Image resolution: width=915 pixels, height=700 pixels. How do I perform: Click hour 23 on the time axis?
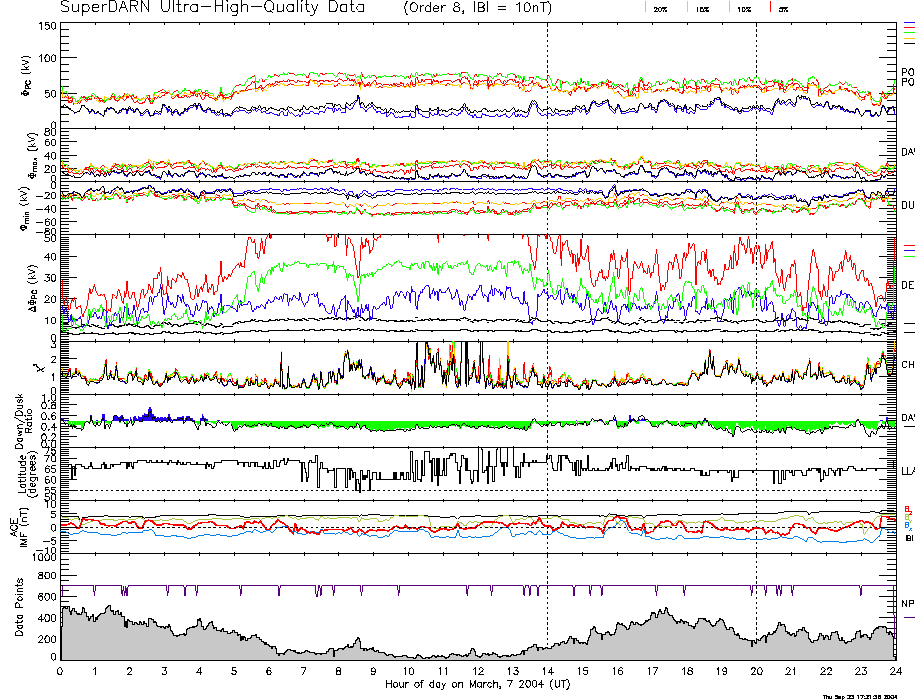point(861,671)
